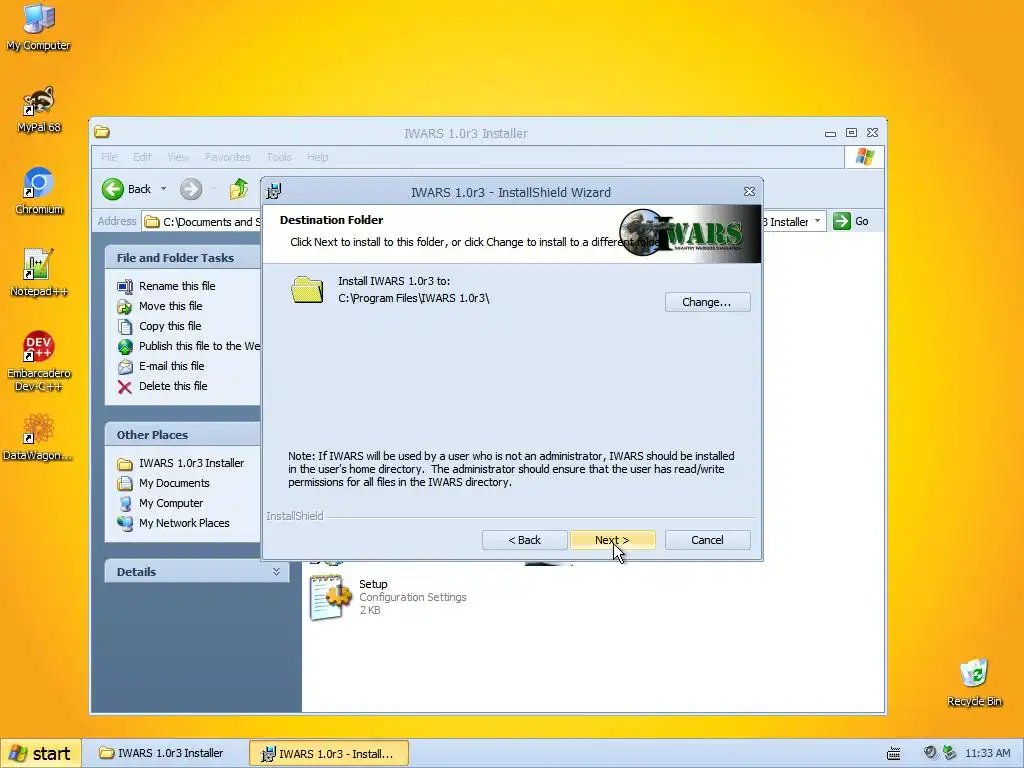Click the Publish to Web globe icon

[x=125, y=347]
